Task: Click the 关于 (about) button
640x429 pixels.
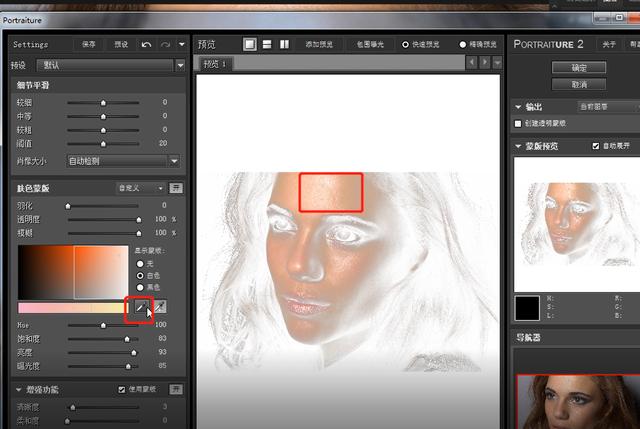Action: point(609,44)
